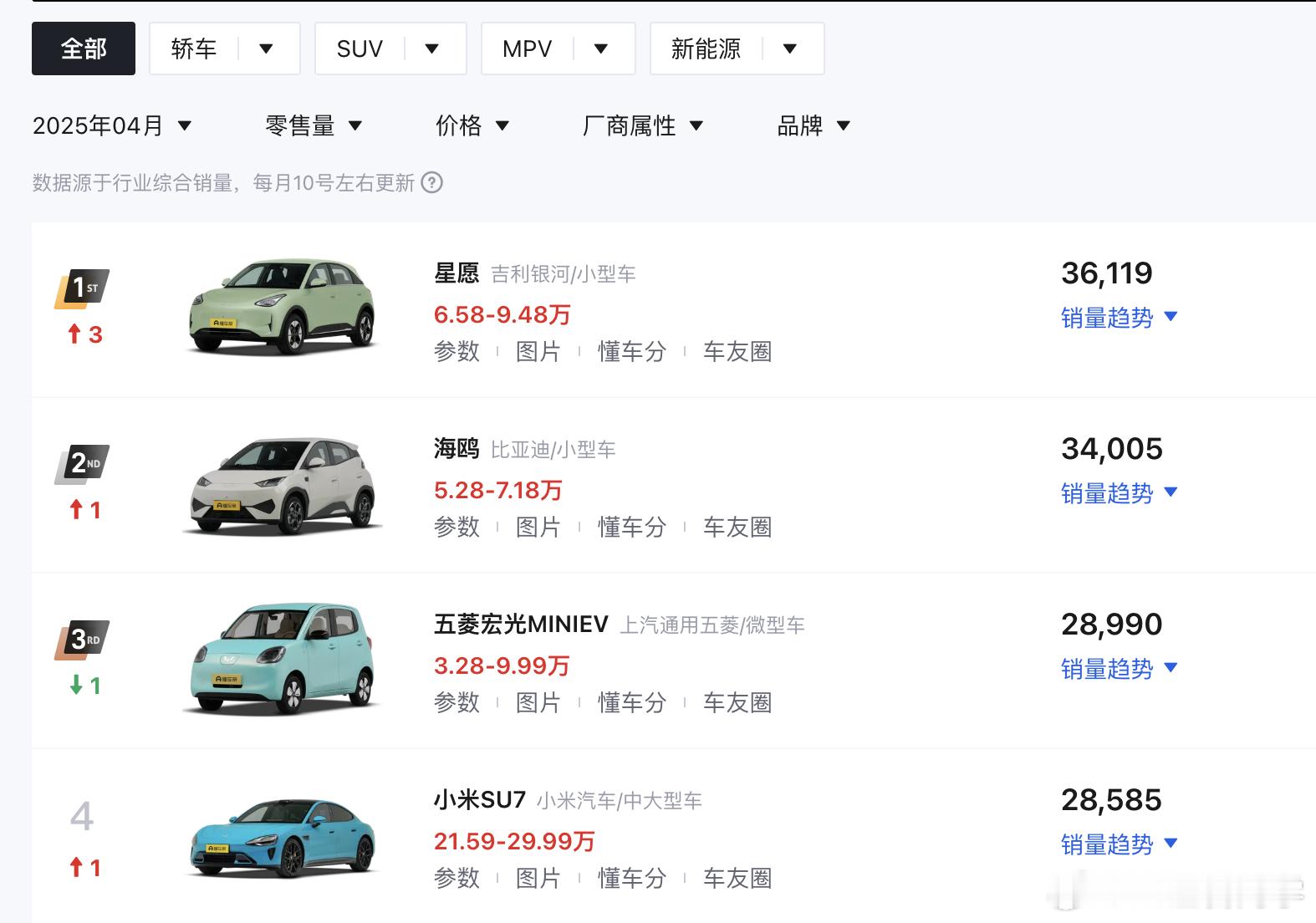Expand 销量趋势 for 小米SU7
1316x923 pixels.
1119,844
